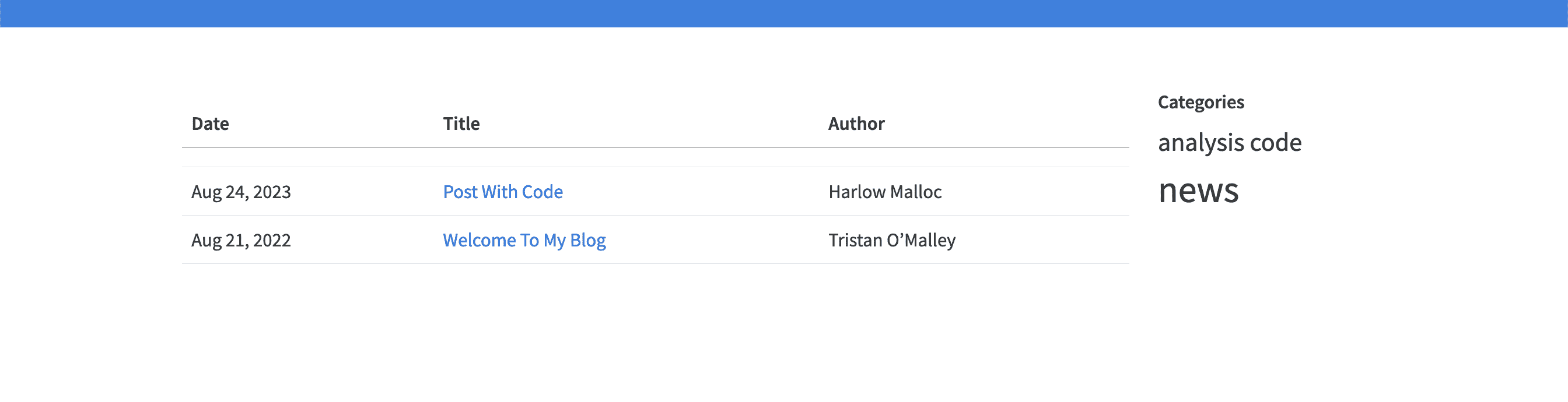This screenshot has width=1568, height=402.
Task: Click the Aug 24, 2023 date cell
Action: point(241,192)
